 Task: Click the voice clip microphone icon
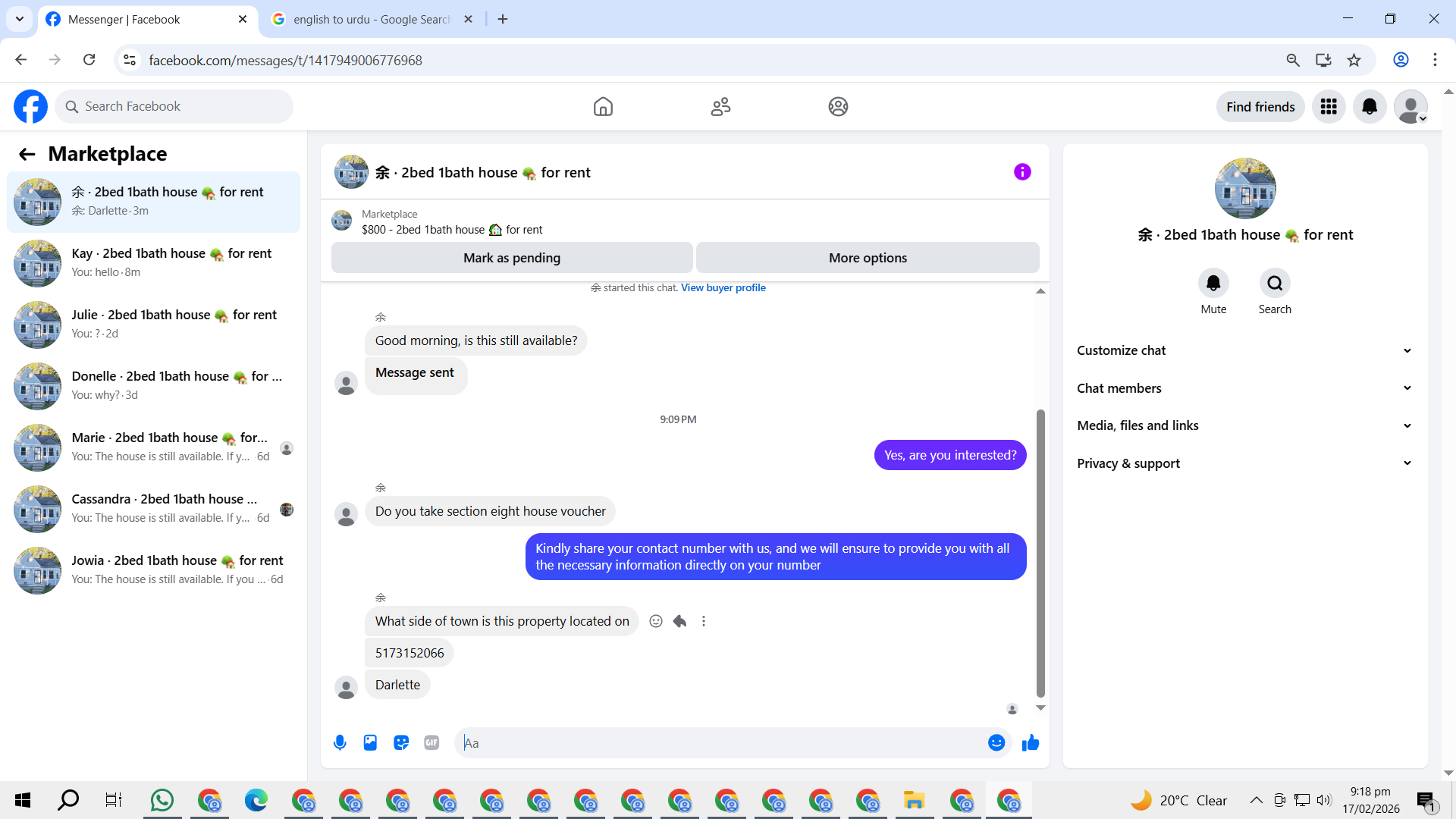(340, 743)
